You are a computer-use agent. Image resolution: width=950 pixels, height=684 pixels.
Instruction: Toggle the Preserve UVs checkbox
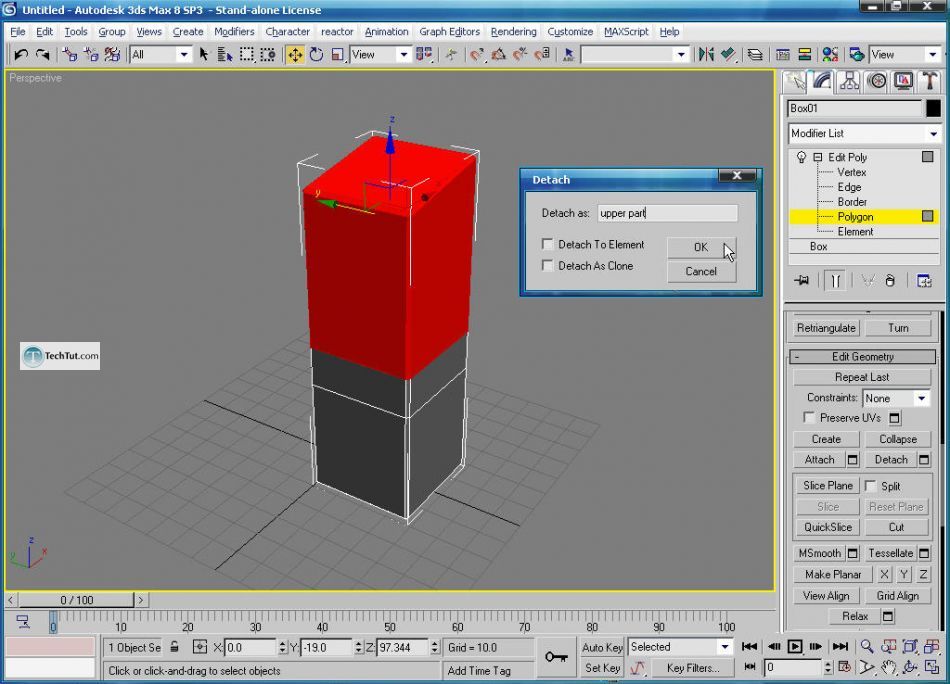(810, 418)
